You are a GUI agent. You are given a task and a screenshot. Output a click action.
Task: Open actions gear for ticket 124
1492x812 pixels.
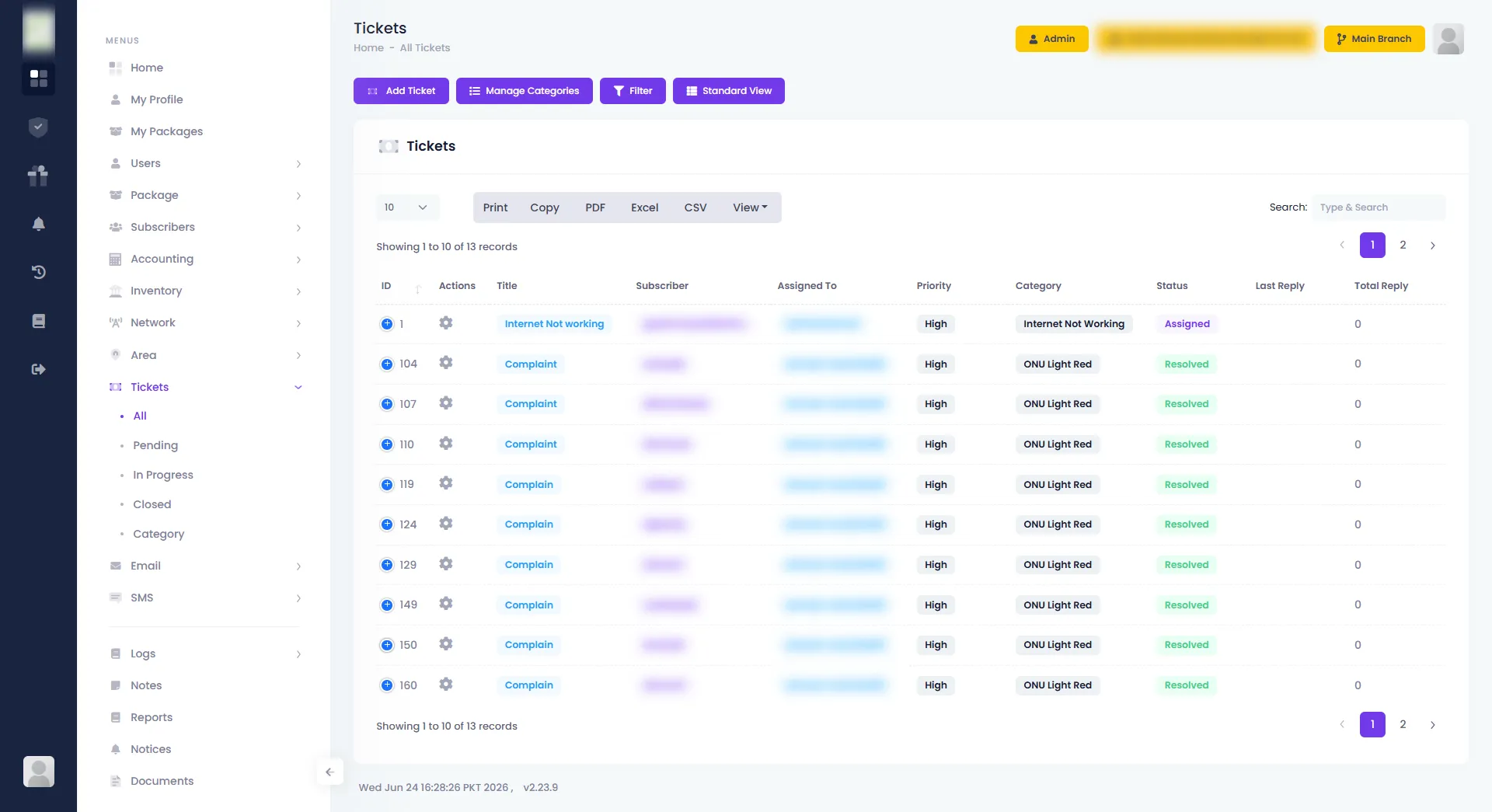(445, 523)
